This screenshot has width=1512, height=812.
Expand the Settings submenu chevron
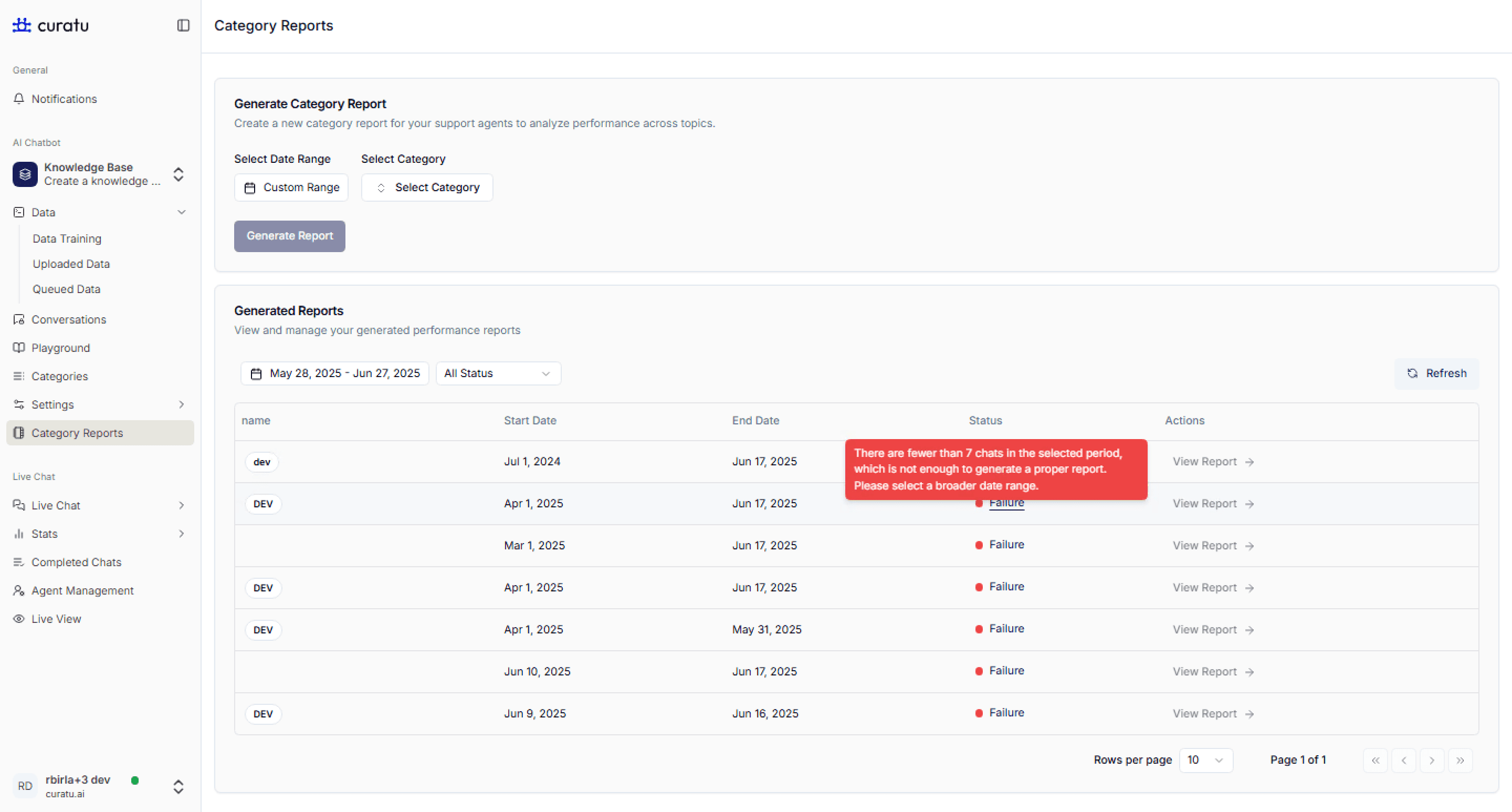click(181, 404)
